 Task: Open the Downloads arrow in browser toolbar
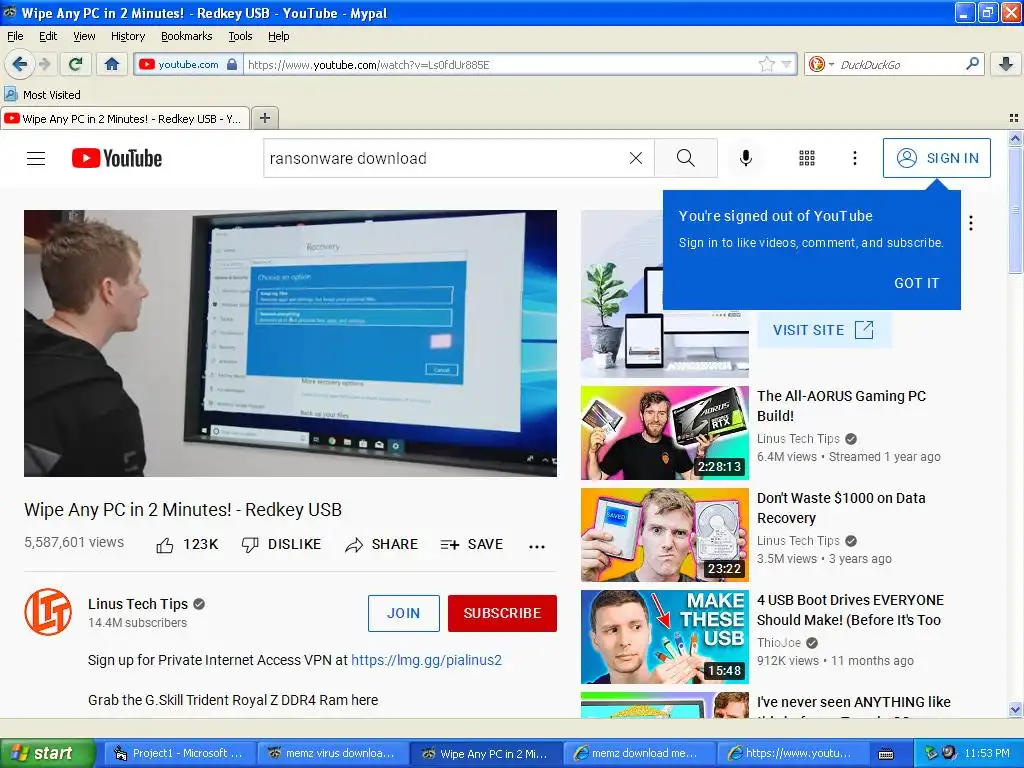tap(1006, 64)
